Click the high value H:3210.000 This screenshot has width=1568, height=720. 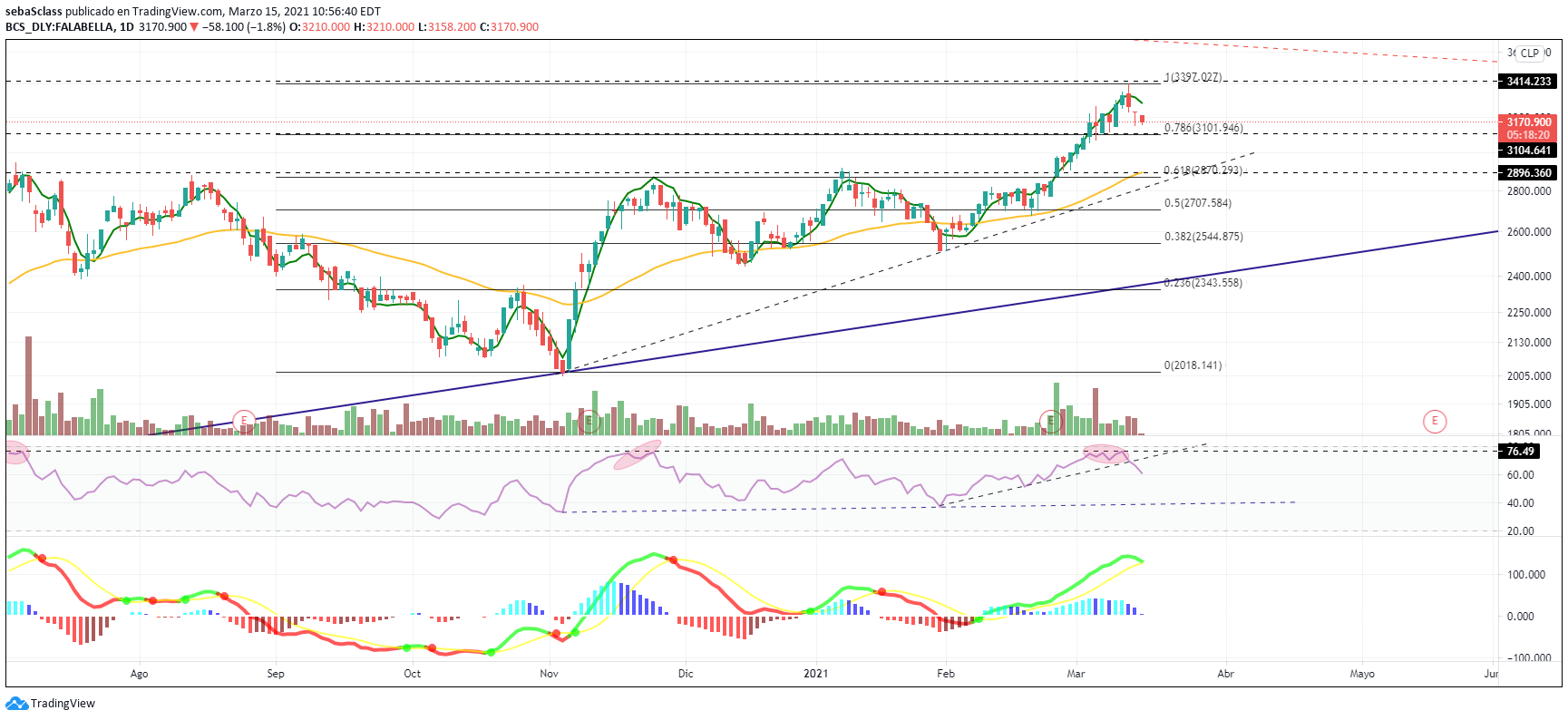point(385,27)
